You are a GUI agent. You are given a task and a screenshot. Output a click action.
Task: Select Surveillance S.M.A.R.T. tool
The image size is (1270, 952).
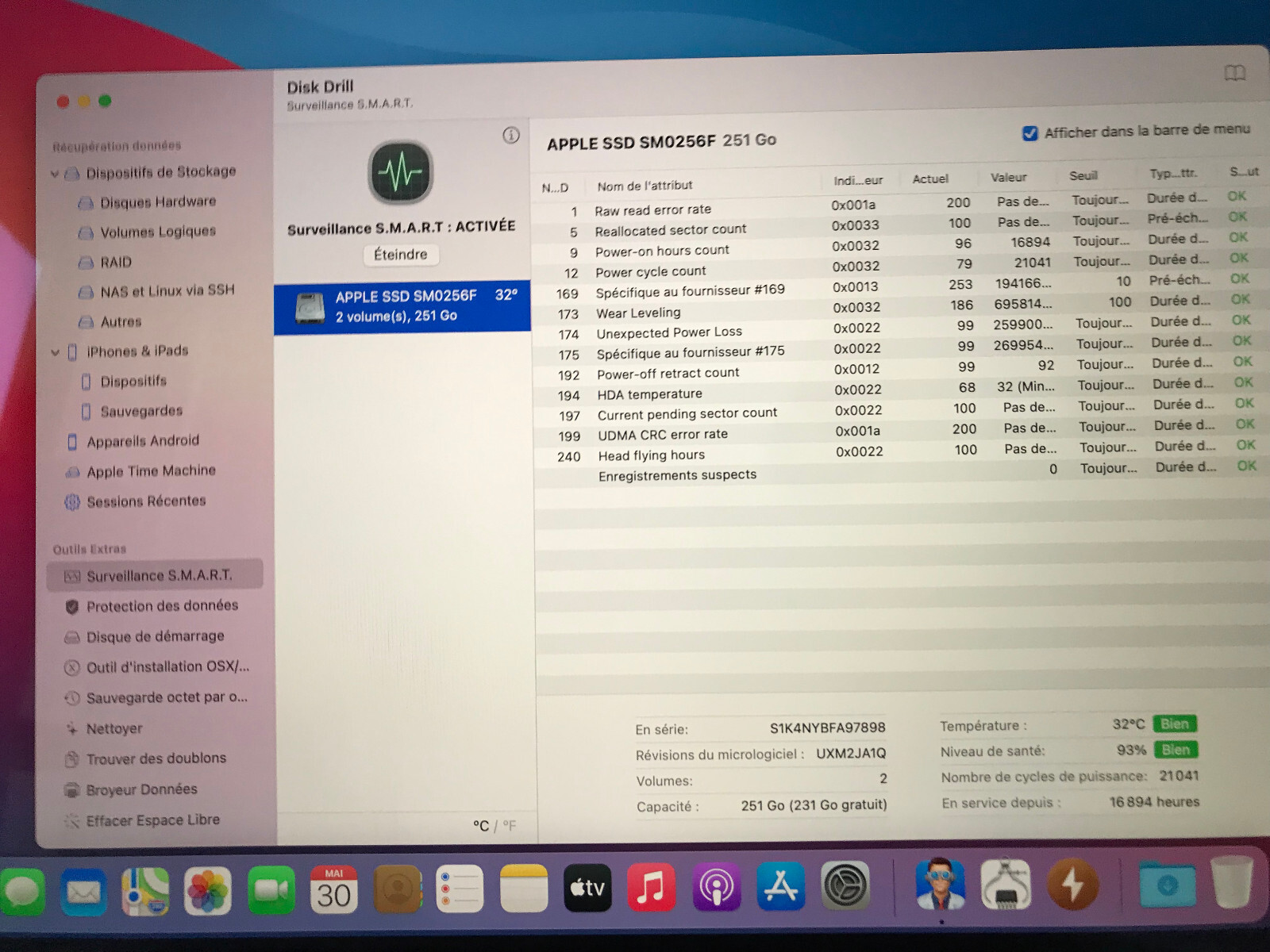click(155, 575)
